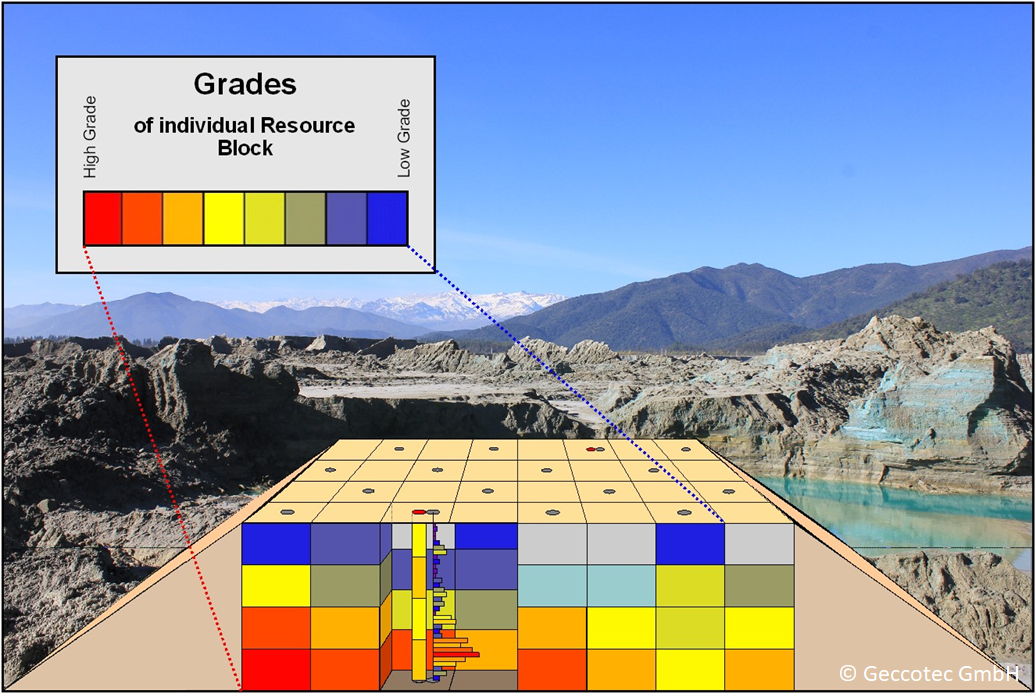Select the red block at model's bottom-left corner
This screenshot has width=1036, height=694.
(x=276, y=670)
